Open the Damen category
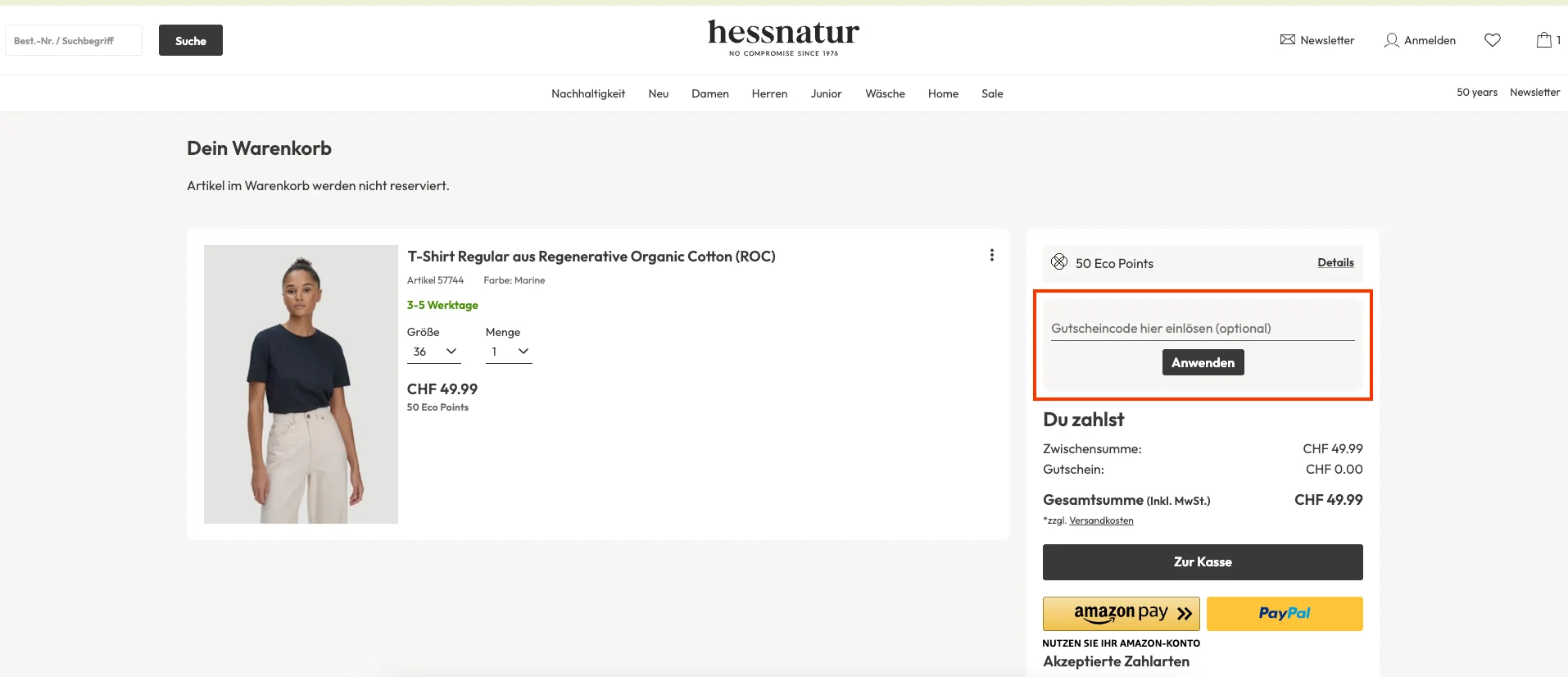 tap(710, 93)
